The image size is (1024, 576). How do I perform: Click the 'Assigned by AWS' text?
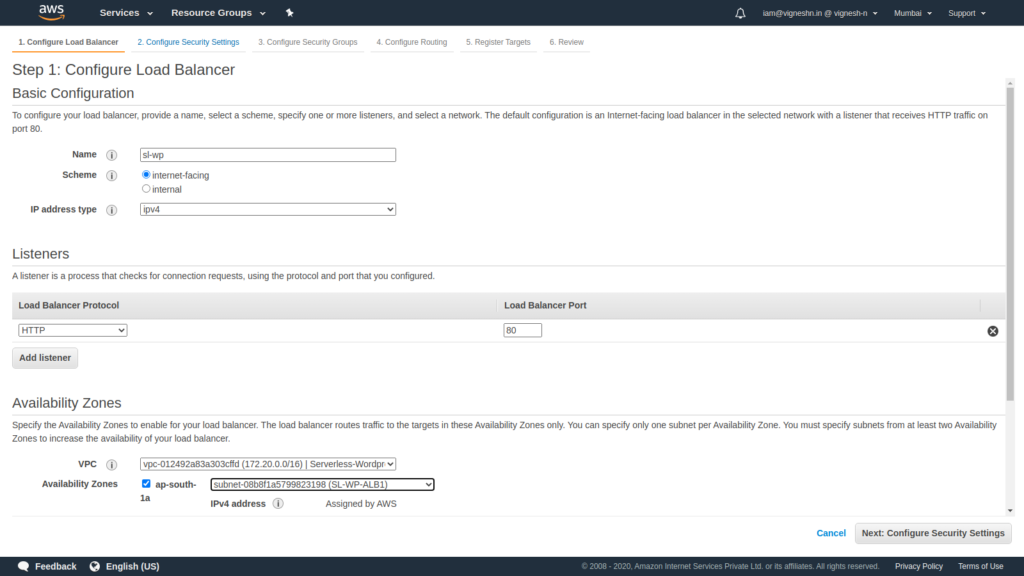coord(361,504)
